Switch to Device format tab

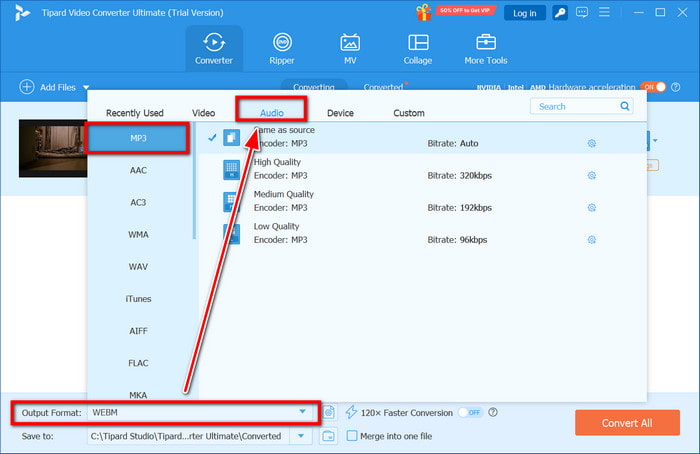(x=340, y=113)
